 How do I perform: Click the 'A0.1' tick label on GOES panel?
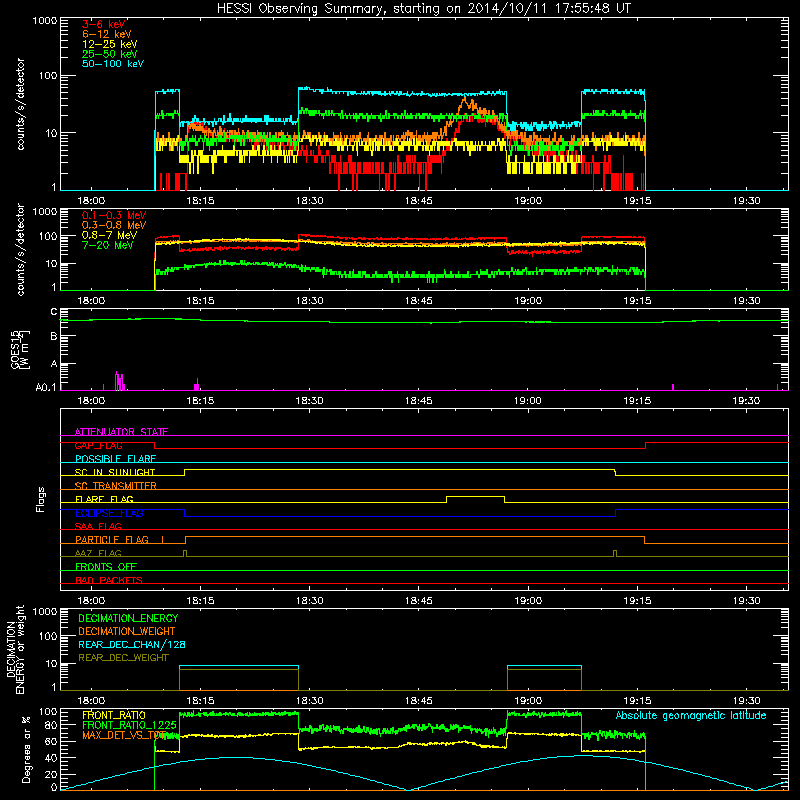point(46,388)
